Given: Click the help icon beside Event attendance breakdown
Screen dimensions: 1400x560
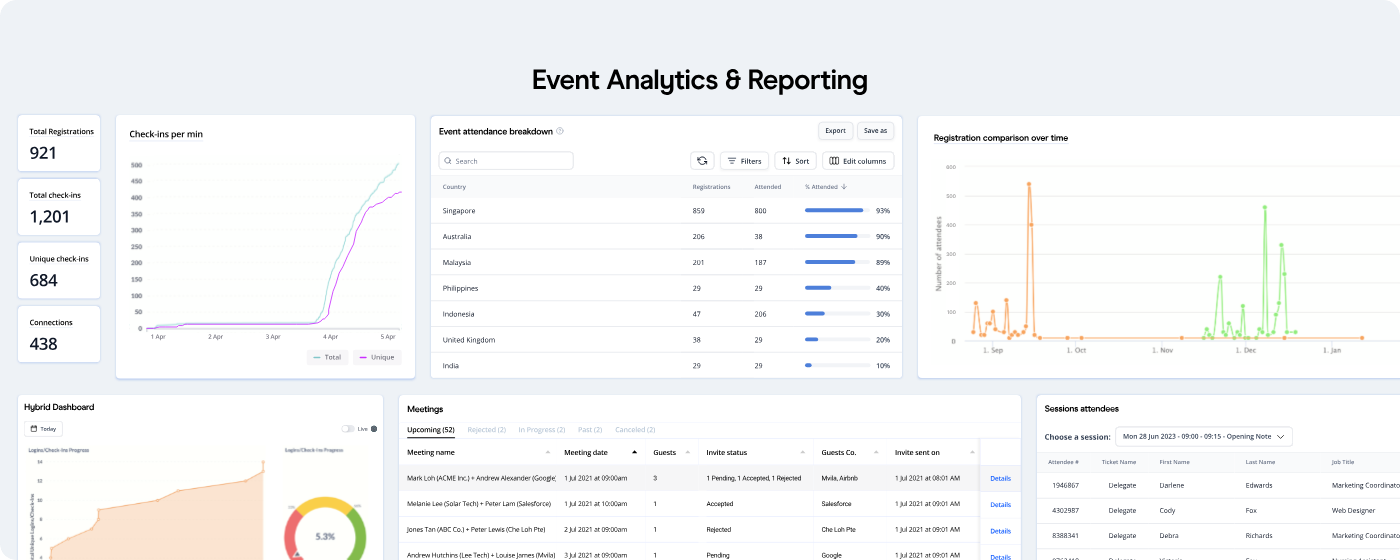Looking at the screenshot, I should tap(560, 131).
